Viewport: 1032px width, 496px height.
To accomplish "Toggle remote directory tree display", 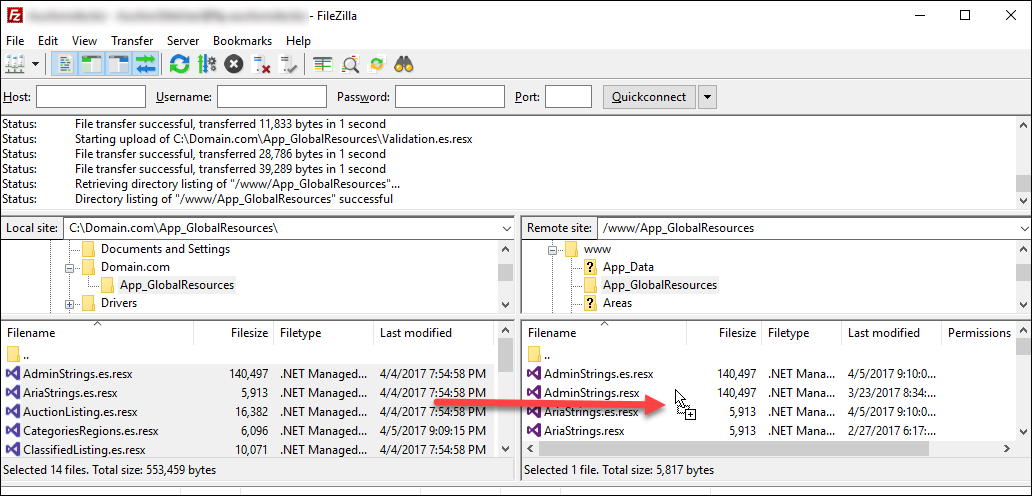I will coord(118,64).
